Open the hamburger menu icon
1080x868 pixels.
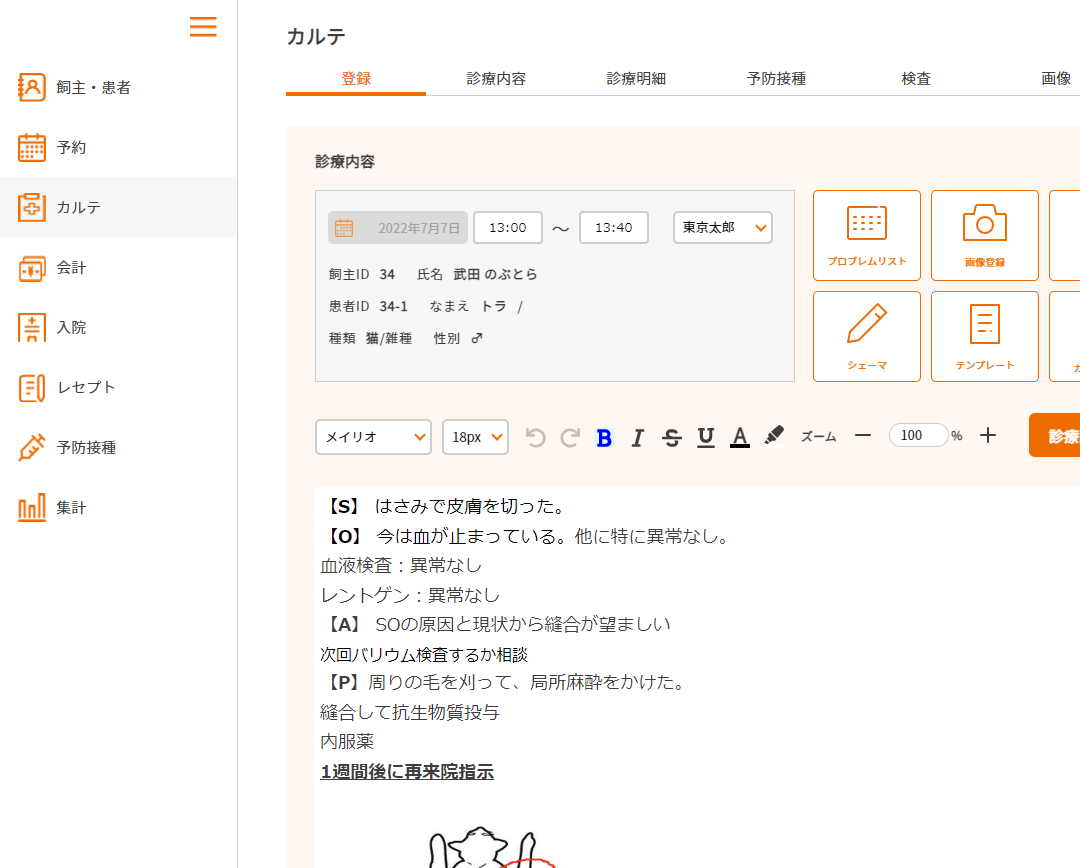pyautogui.click(x=203, y=27)
